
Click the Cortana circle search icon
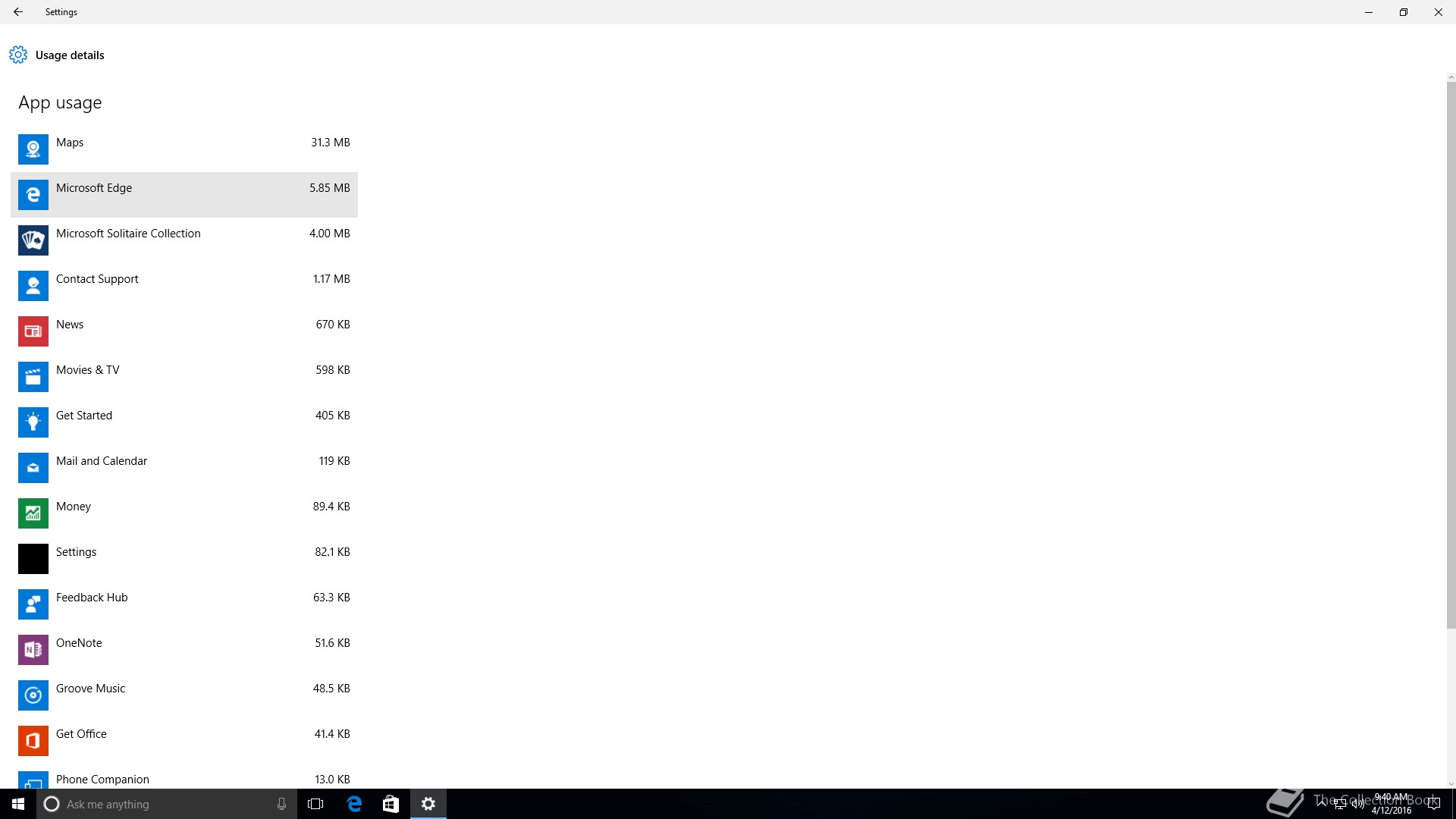tap(52, 804)
